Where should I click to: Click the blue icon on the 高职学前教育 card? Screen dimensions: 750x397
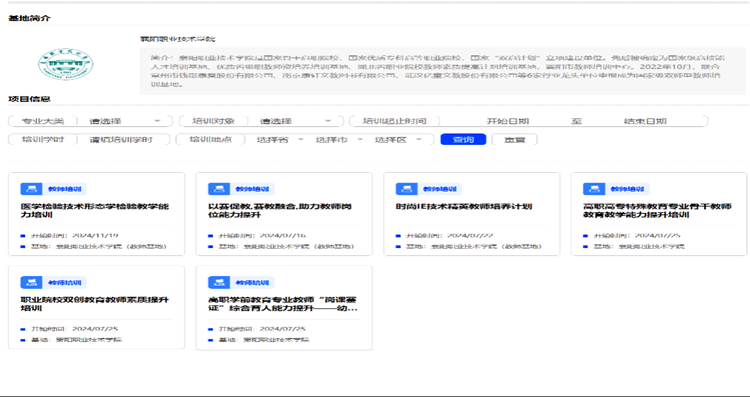(219, 282)
